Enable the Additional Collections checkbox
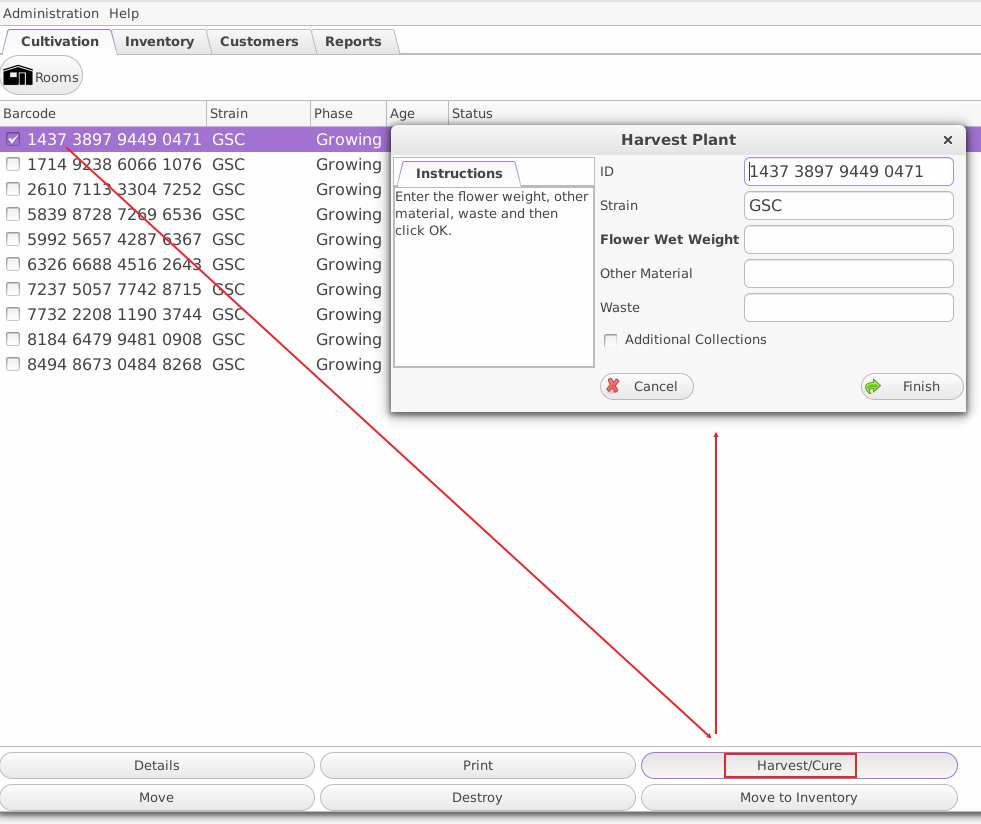981x824 pixels. coord(611,340)
